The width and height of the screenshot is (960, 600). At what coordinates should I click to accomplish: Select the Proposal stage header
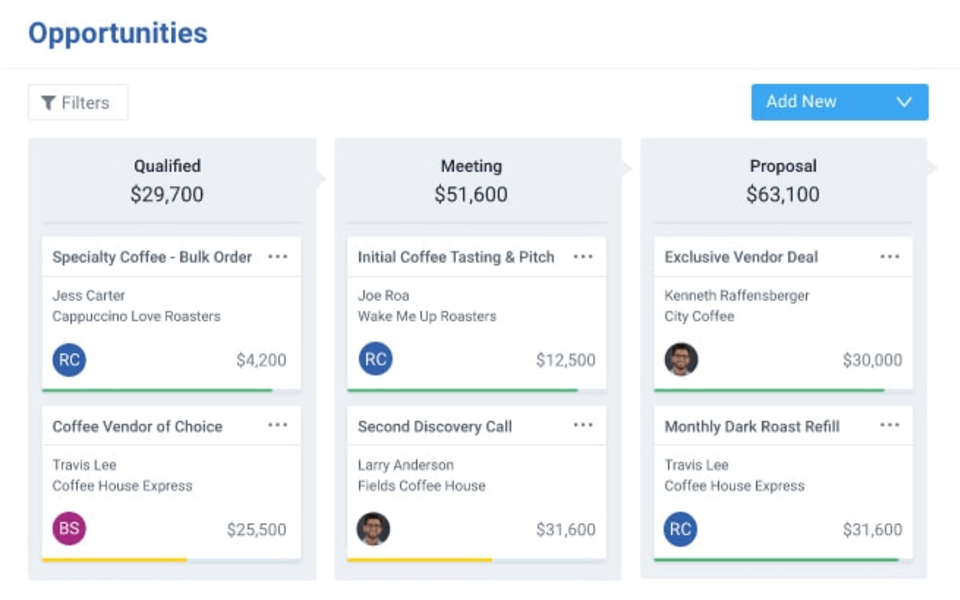pyautogui.click(x=783, y=166)
